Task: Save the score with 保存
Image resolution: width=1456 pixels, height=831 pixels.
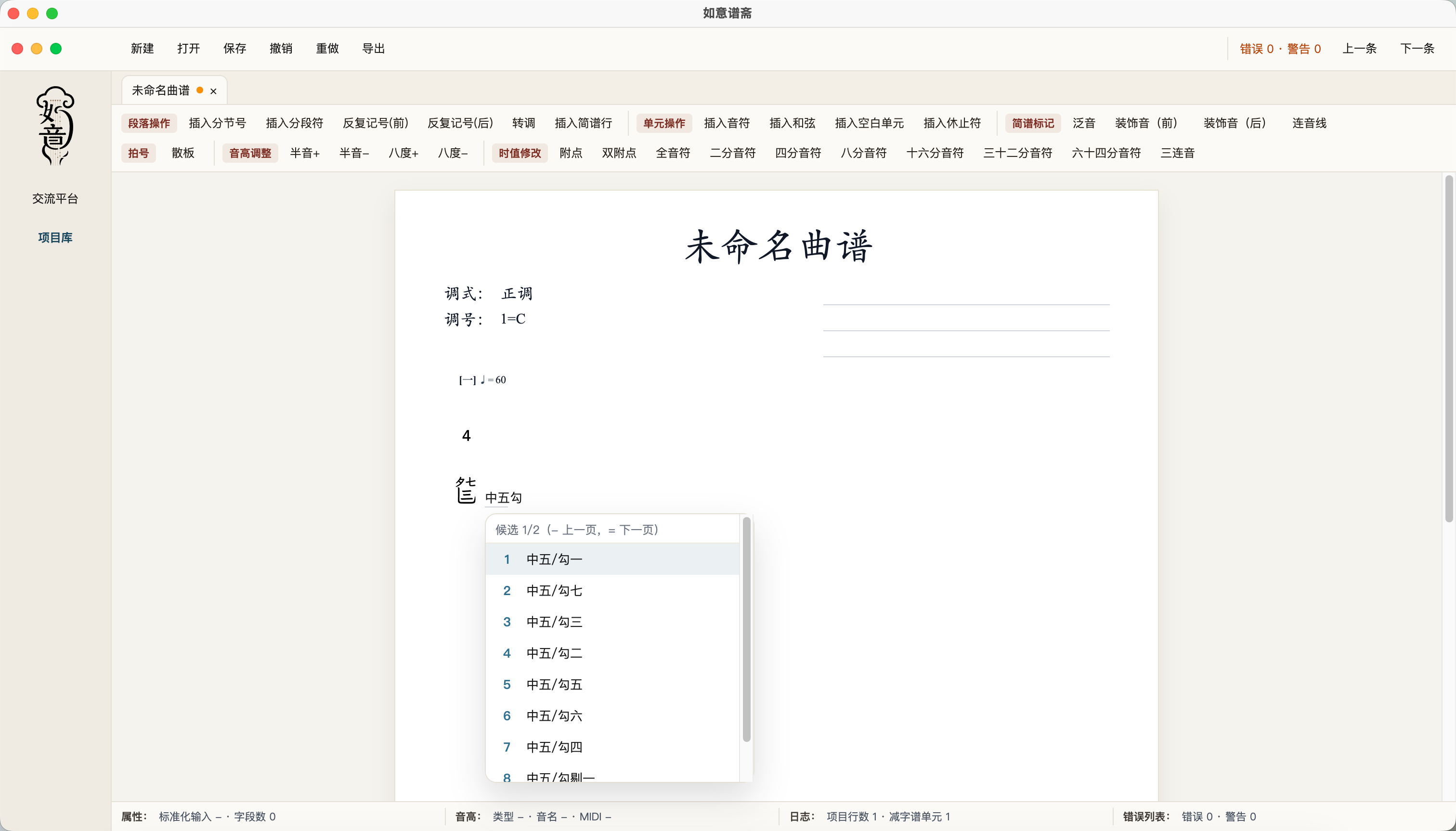Action: pyautogui.click(x=234, y=49)
